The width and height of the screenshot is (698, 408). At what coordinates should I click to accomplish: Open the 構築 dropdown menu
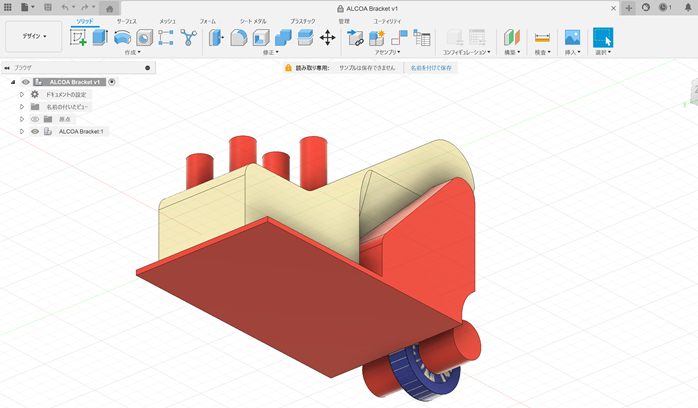click(512, 53)
